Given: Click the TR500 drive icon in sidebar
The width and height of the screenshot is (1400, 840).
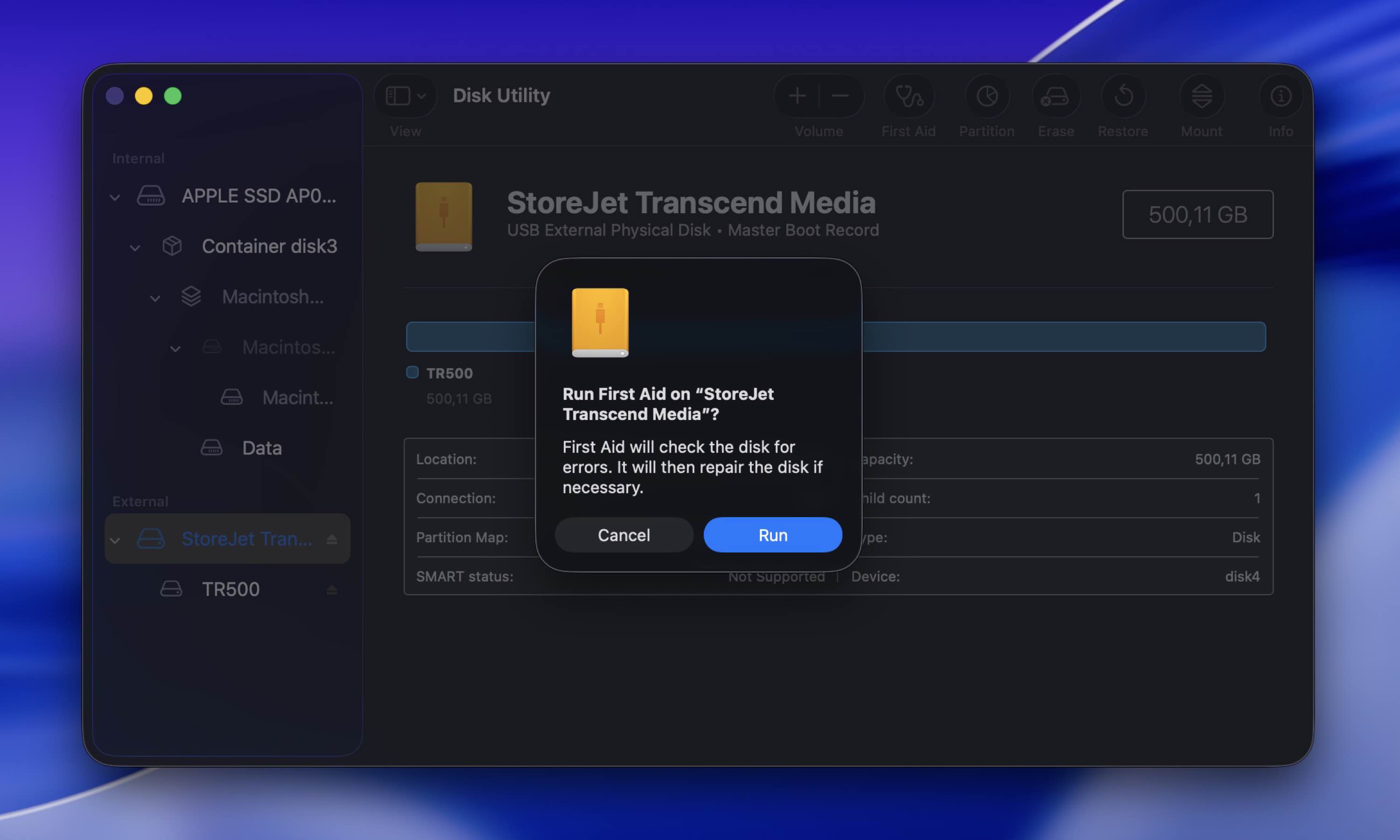Looking at the screenshot, I should (x=171, y=589).
